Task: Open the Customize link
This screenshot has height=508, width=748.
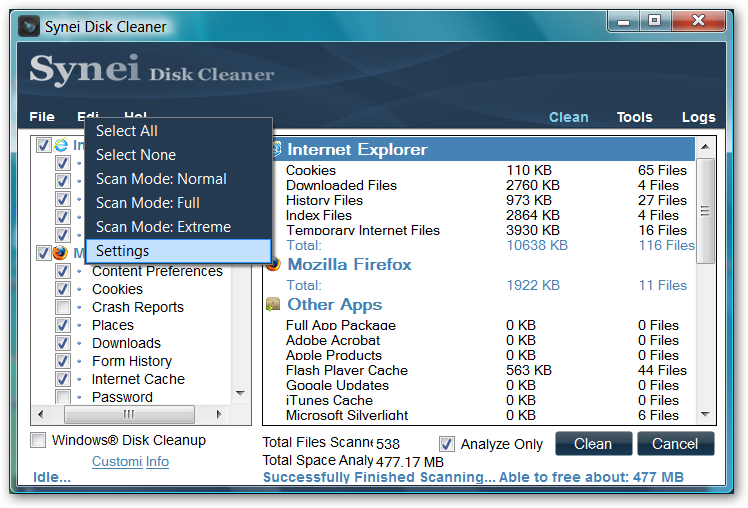Action: coord(117,461)
